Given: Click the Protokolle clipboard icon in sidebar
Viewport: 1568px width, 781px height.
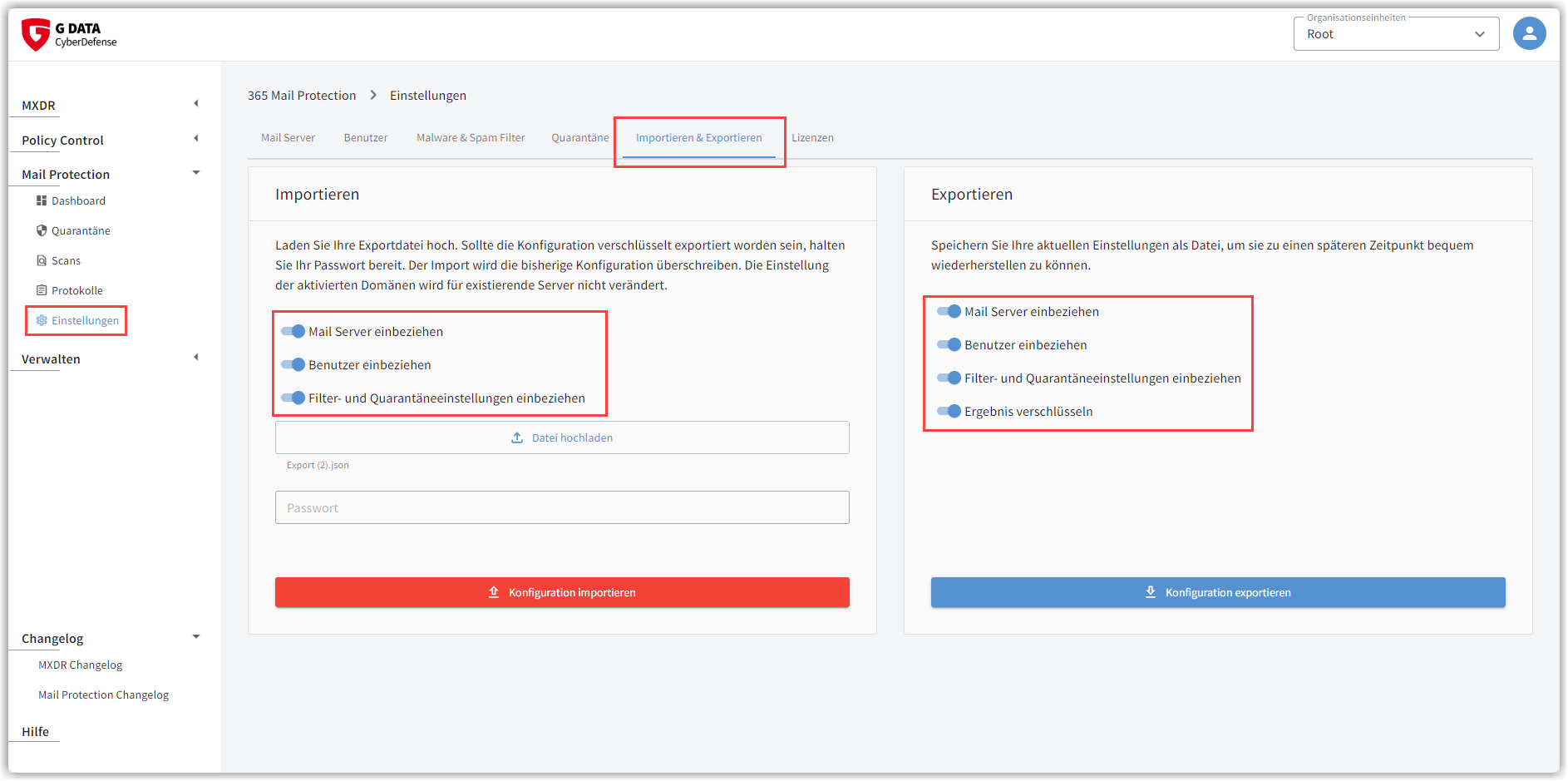Looking at the screenshot, I should (42, 290).
